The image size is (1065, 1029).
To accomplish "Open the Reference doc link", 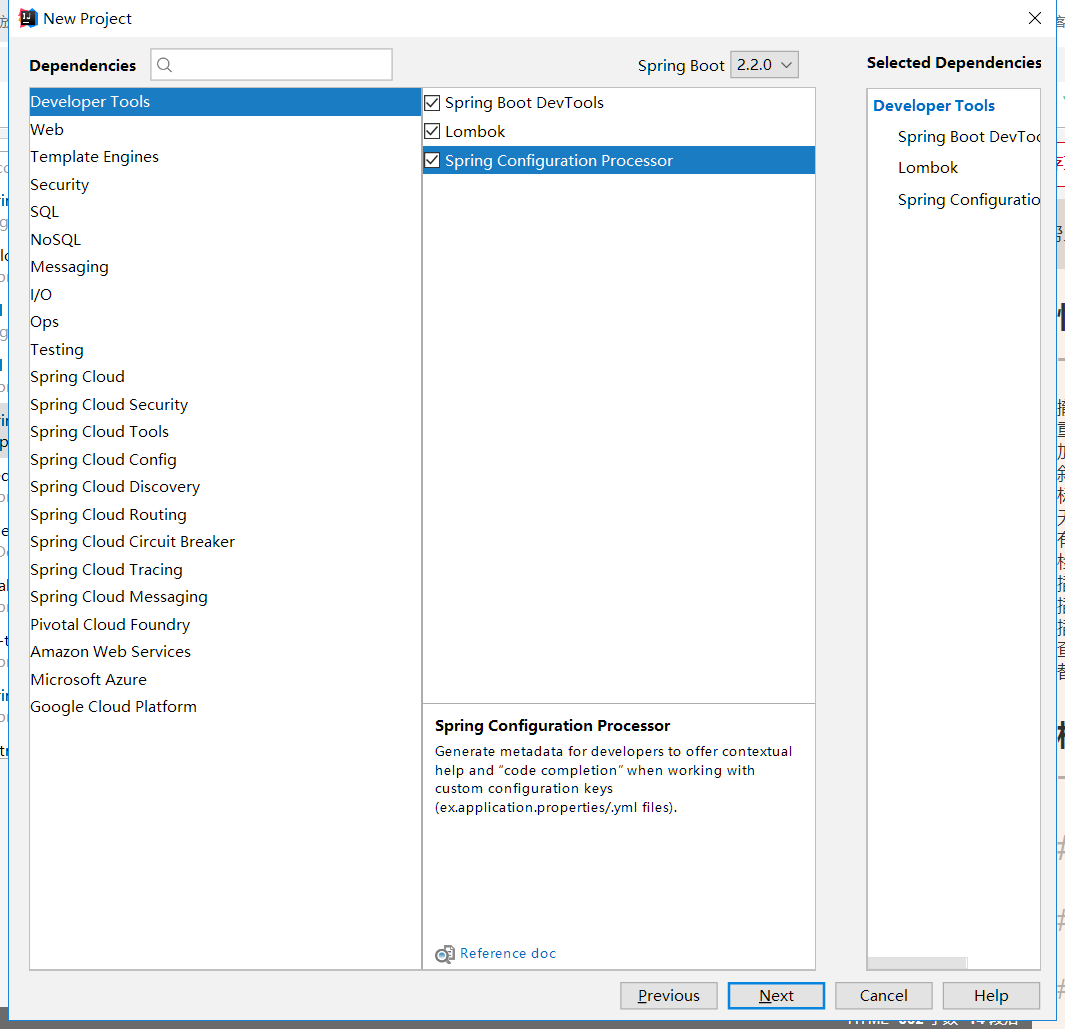I will point(507,954).
